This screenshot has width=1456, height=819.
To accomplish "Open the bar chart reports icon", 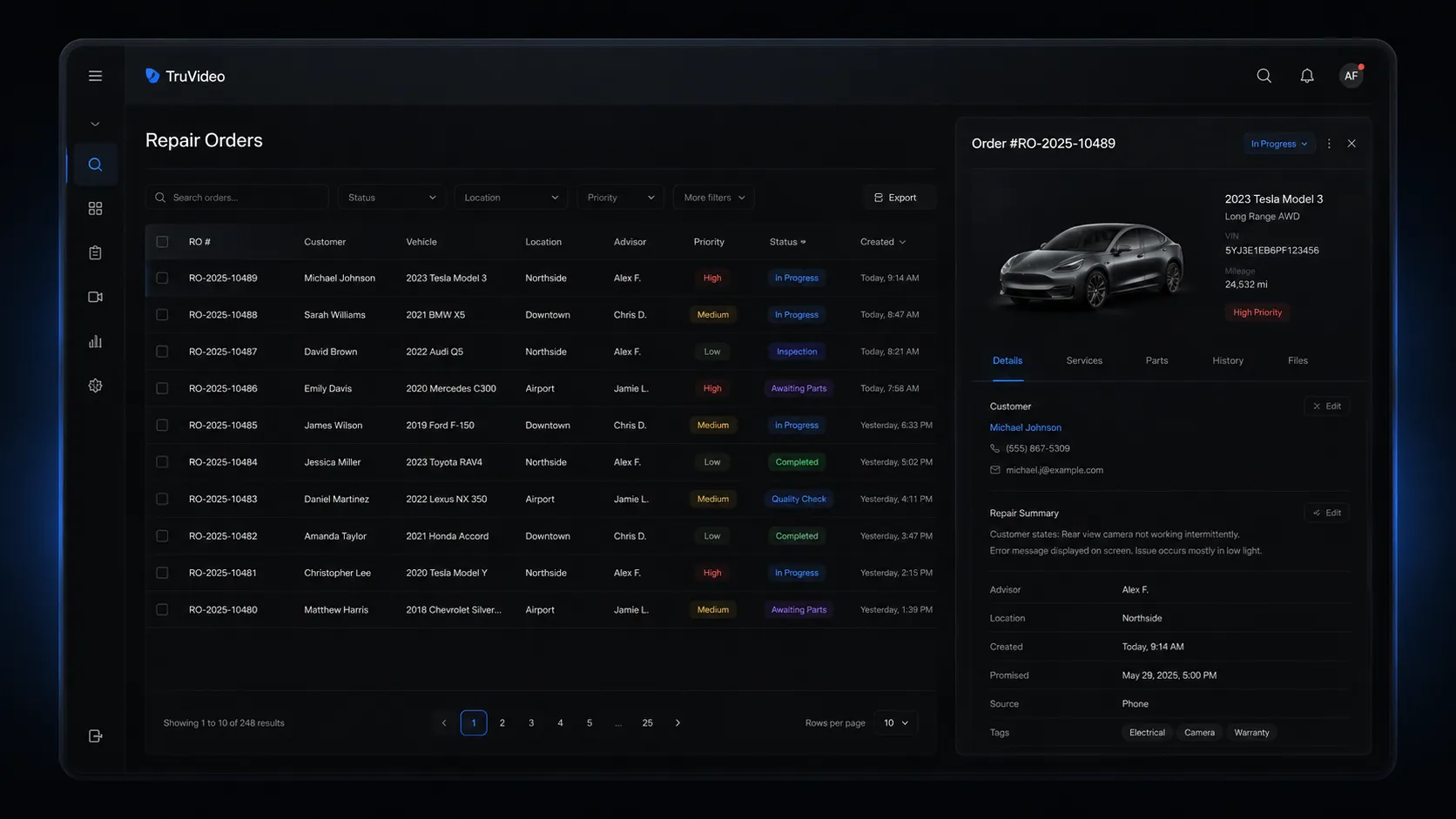I will click(95, 341).
